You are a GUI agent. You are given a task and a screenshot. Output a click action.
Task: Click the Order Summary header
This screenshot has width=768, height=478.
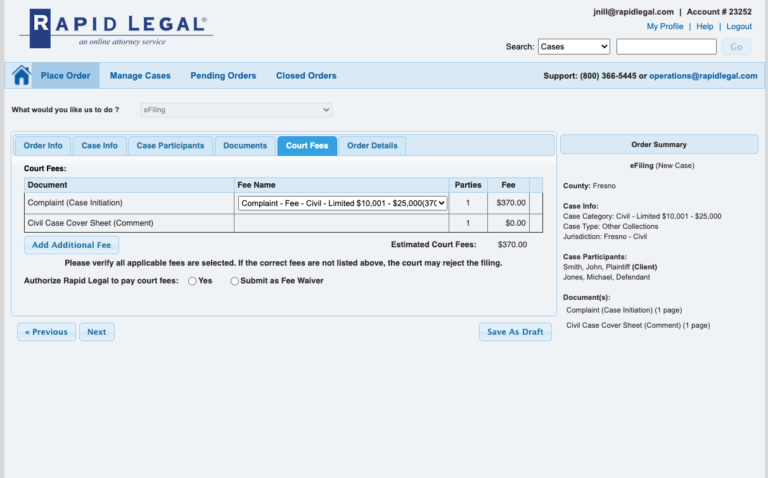659,144
